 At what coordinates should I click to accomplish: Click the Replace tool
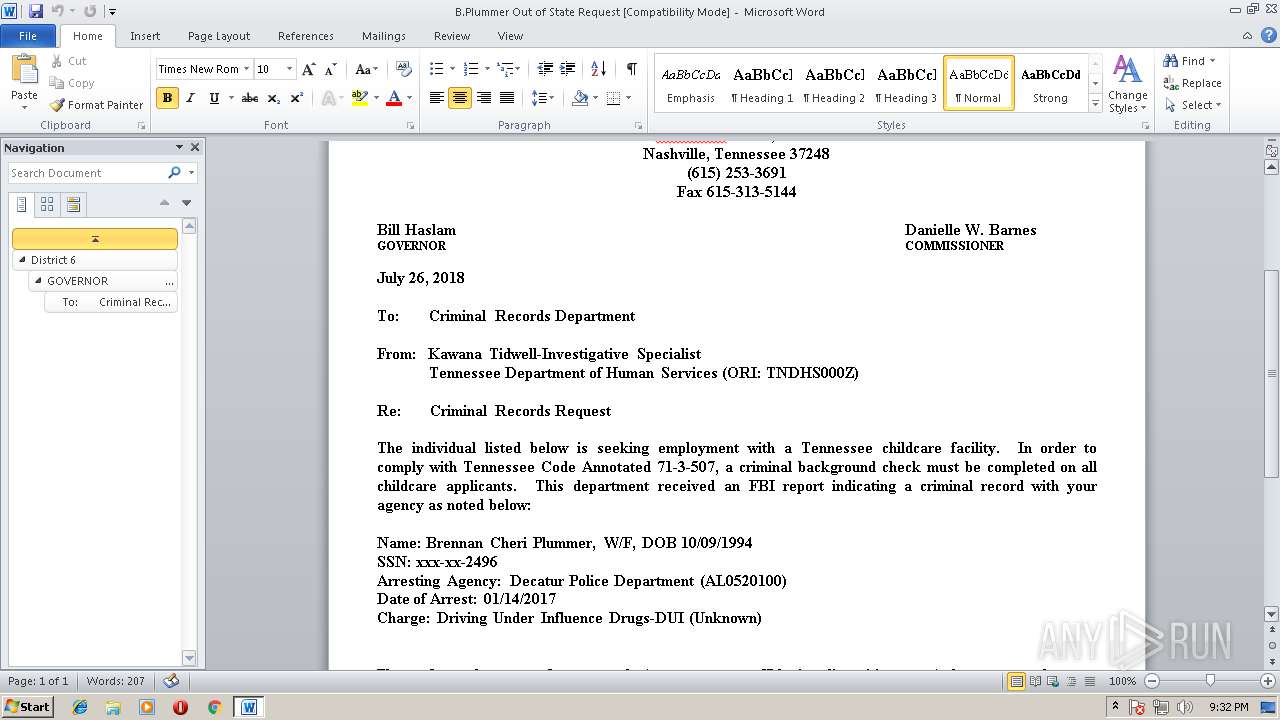click(x=1192, y=83)
